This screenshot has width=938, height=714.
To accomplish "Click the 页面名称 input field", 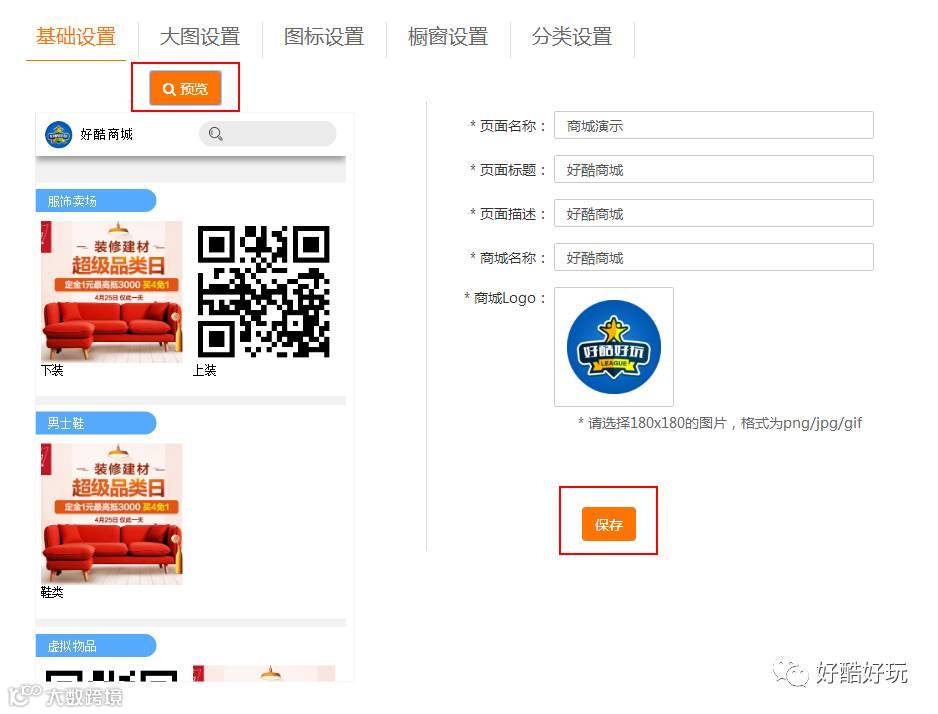I will coord(714,126).
